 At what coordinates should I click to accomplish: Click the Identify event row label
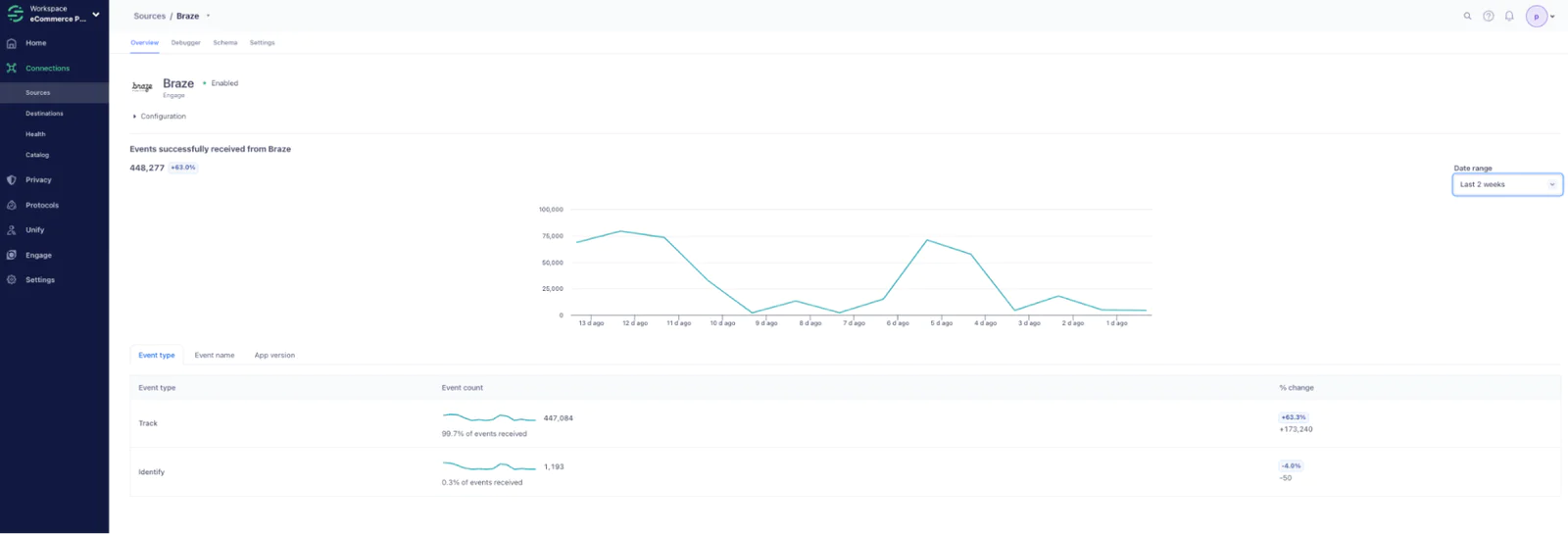151,472
